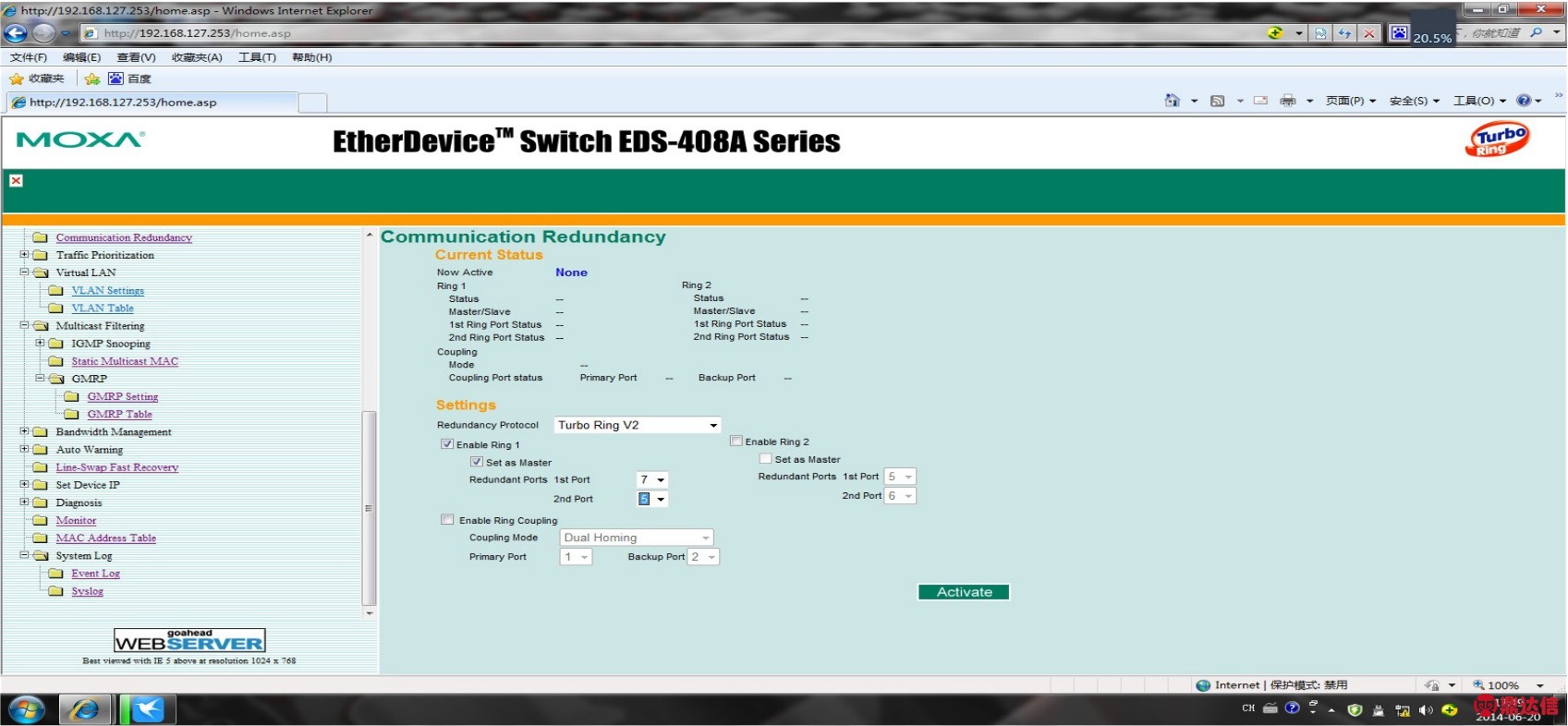Toggle Ring 1 Set as Master checkbox
This screenshot has height=726, width=1568.
[477, 462]
